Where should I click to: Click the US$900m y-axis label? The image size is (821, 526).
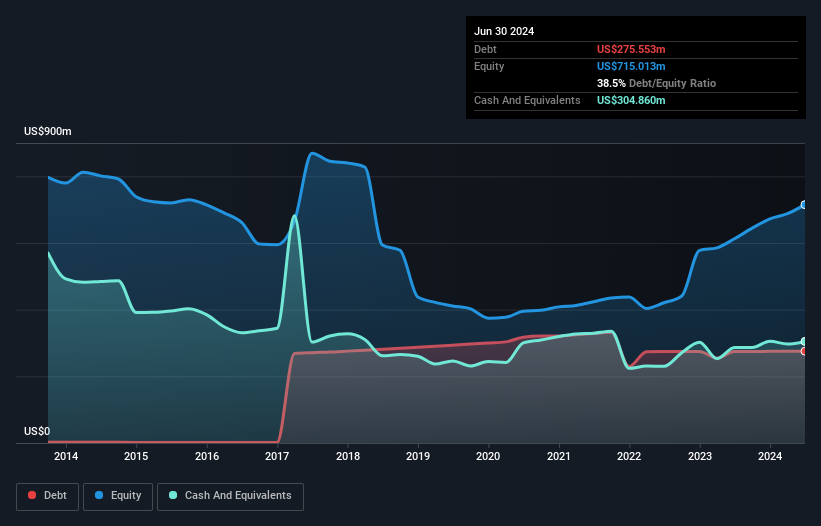pyautogui.click(x=48, y=131)
